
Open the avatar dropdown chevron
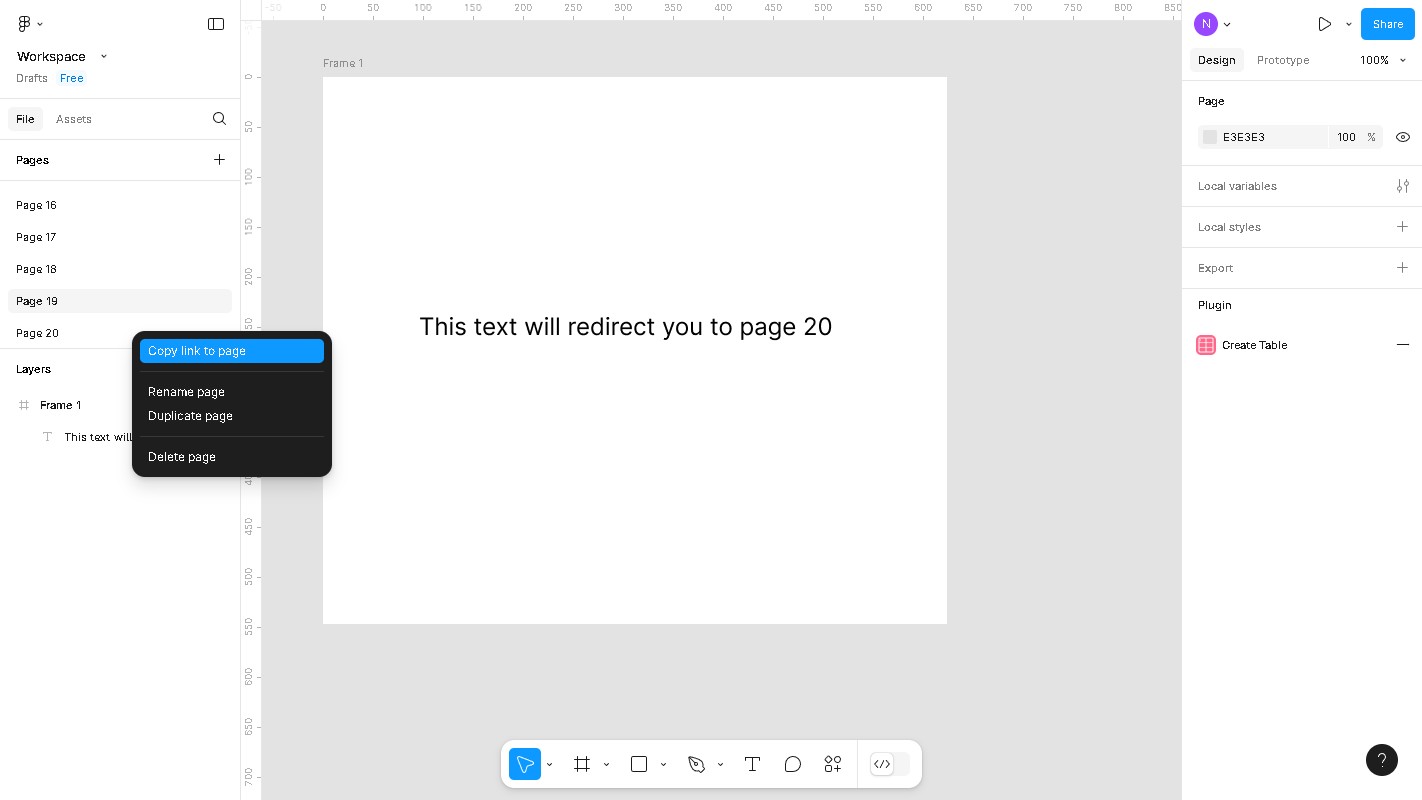1227,24
